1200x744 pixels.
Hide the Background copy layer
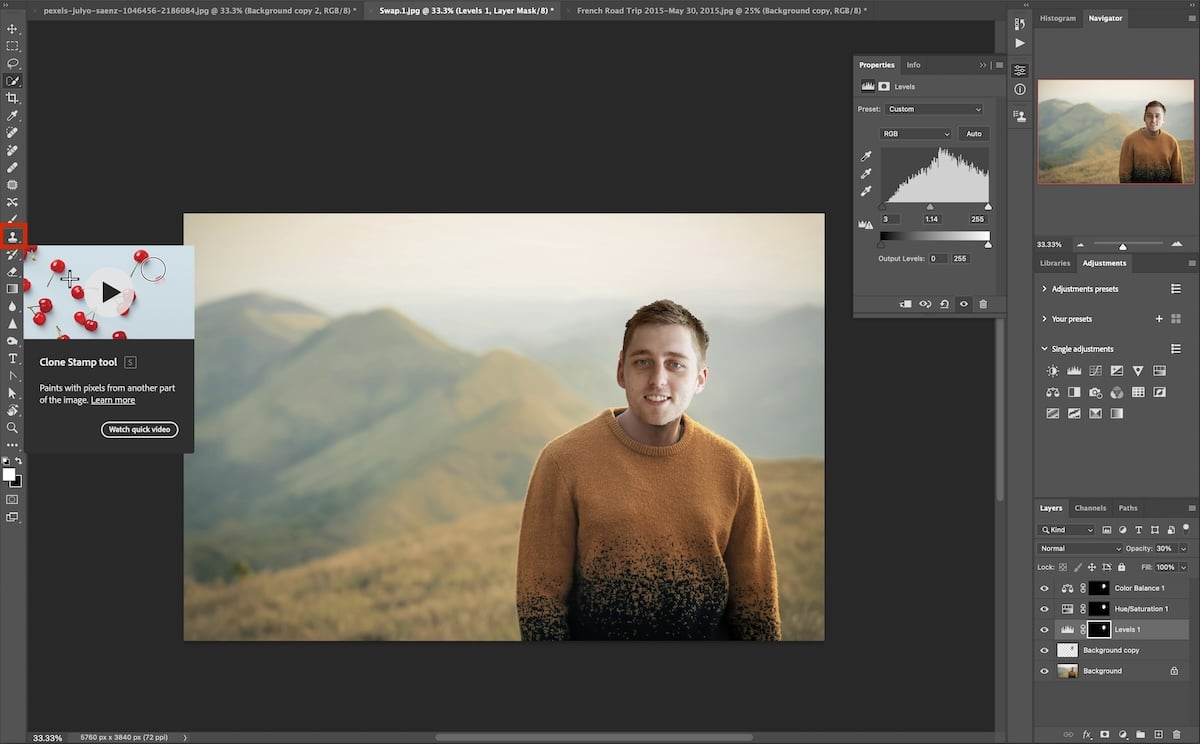pos(1044,649)
